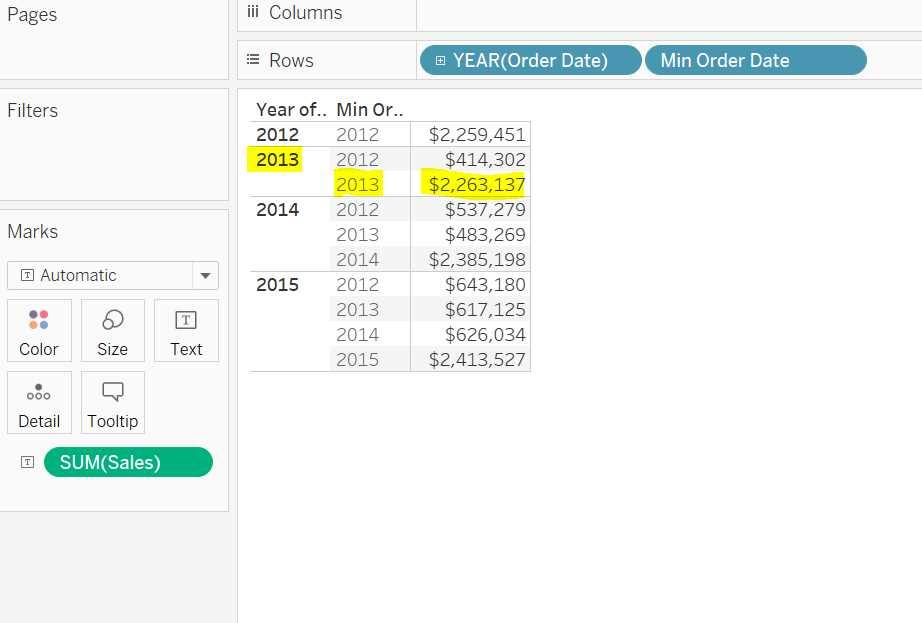The width and height of the screenshot is (922, 623).
Task: Select the highlighted 2013 year row header
Action: [x=277, y=159]
